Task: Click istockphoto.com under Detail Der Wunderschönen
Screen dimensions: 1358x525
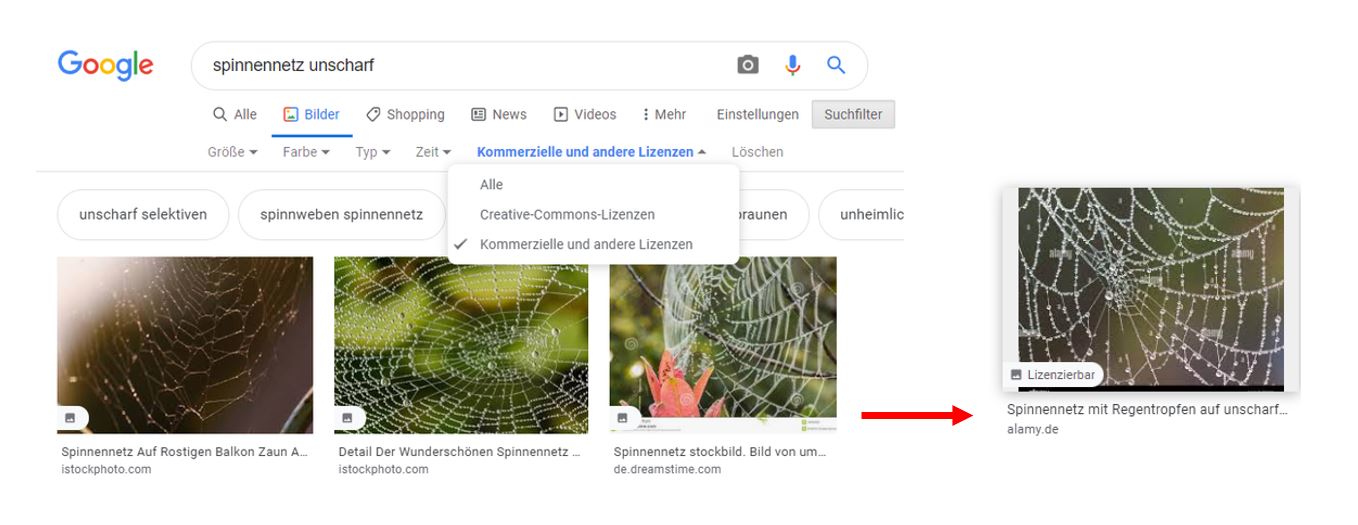Action: 383,469
